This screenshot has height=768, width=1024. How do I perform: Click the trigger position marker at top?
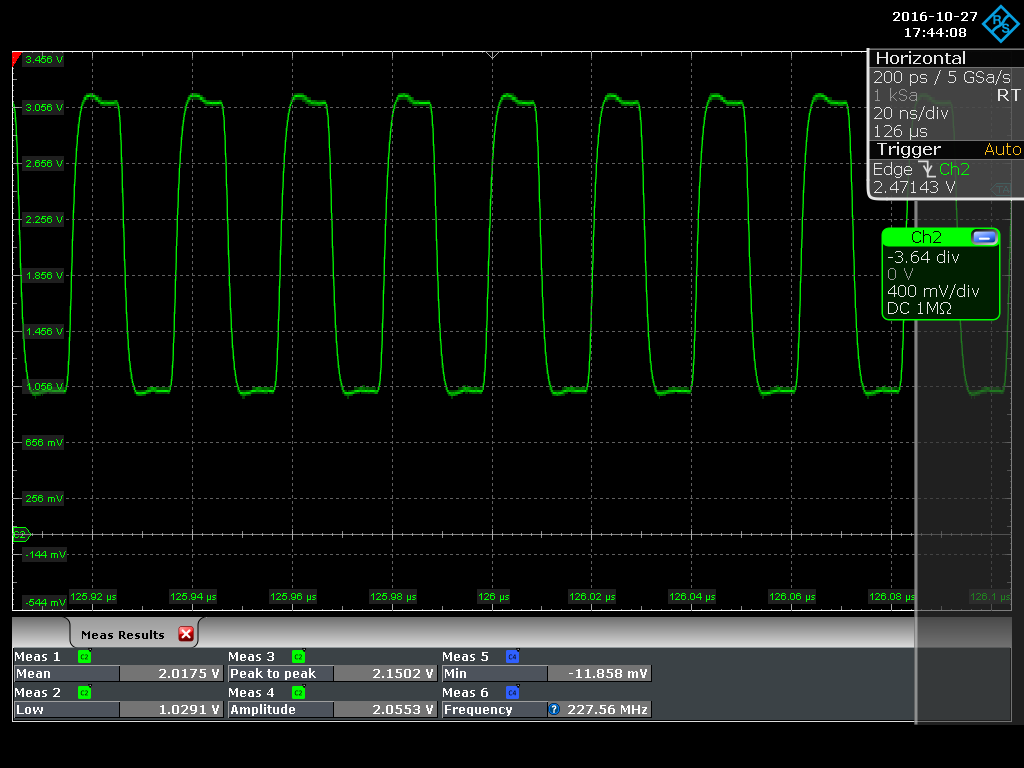point(492,55)
